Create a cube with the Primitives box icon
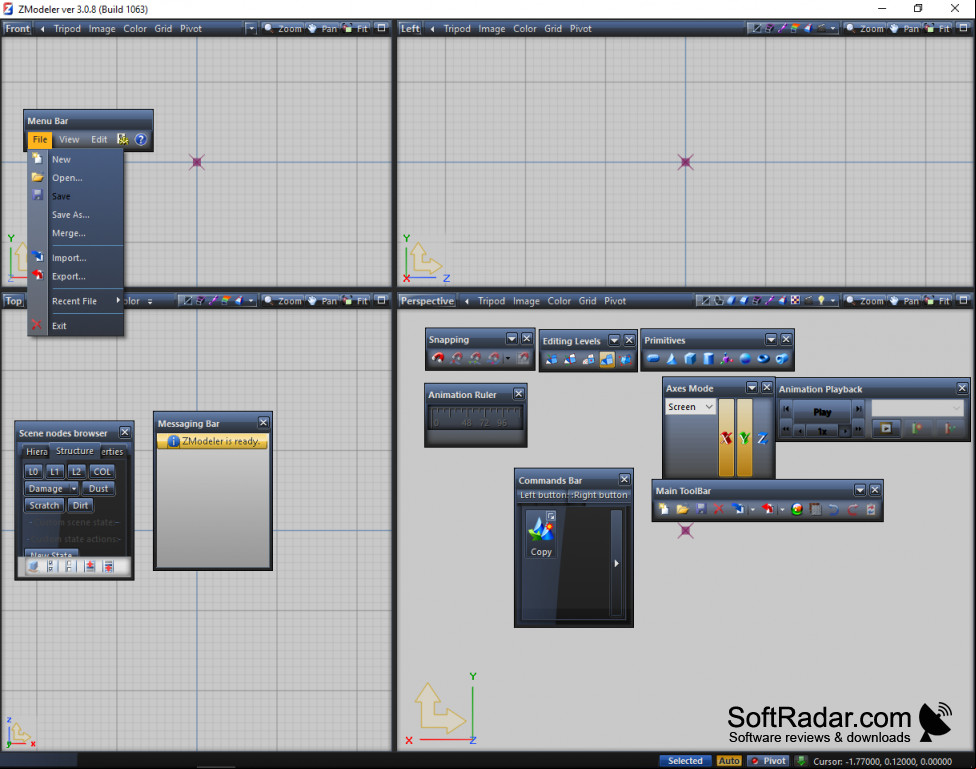976x769 pixels. coord(690,359)
